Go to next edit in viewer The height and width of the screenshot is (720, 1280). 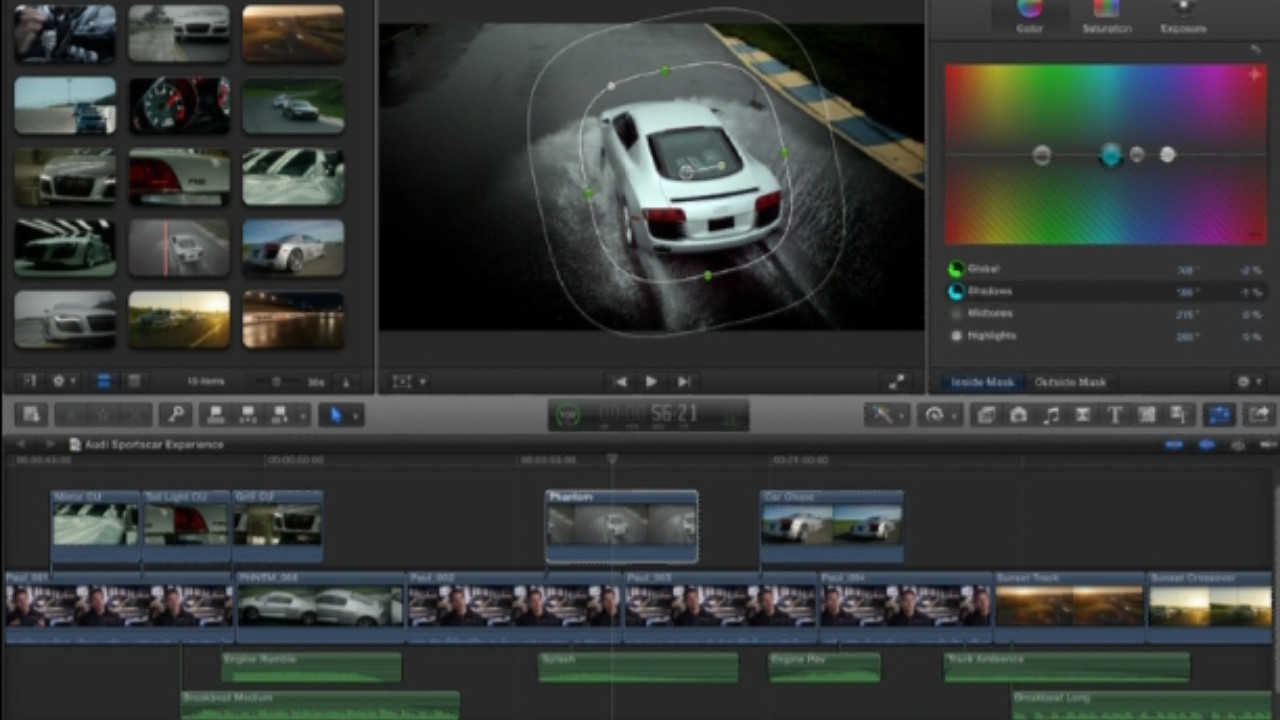tap(684, 382)
